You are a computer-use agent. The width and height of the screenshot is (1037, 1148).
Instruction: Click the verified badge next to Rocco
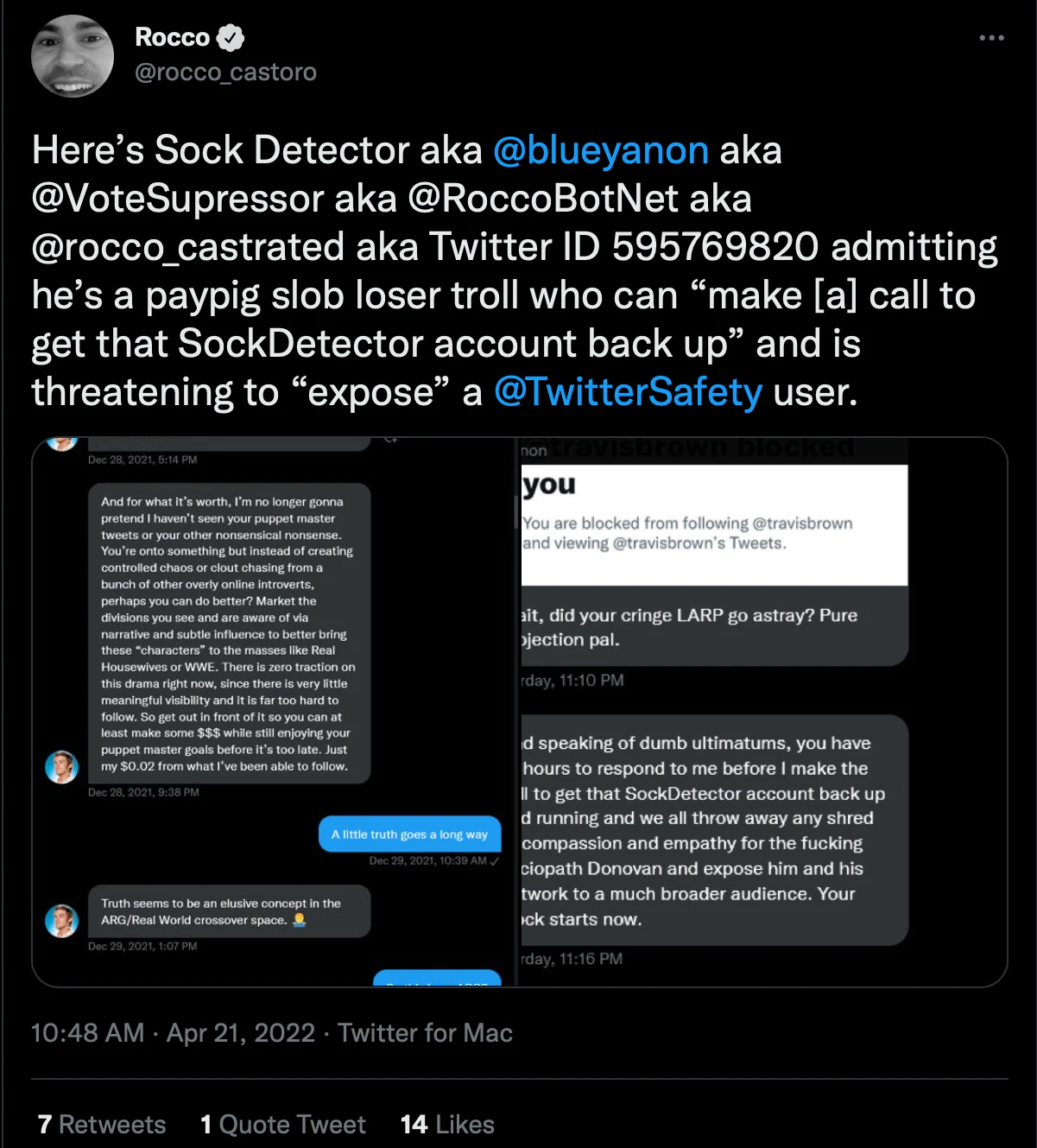point(230,38)
